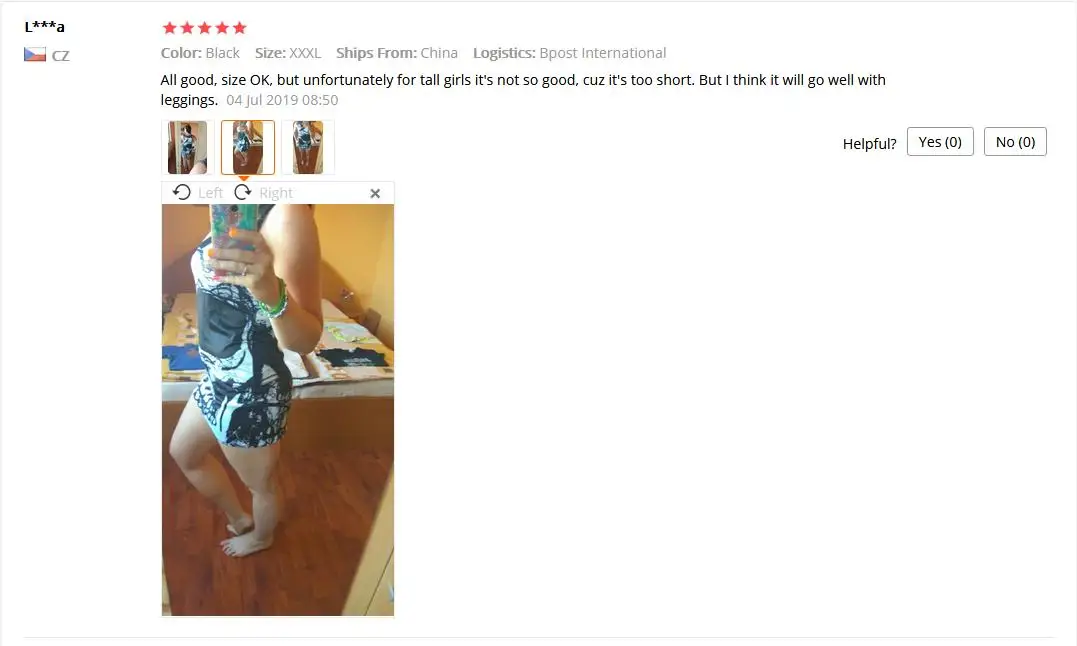Click the rotate left arrow icon
The height and width of the screenshot is (646, 1077).
[x=182, y=192]
